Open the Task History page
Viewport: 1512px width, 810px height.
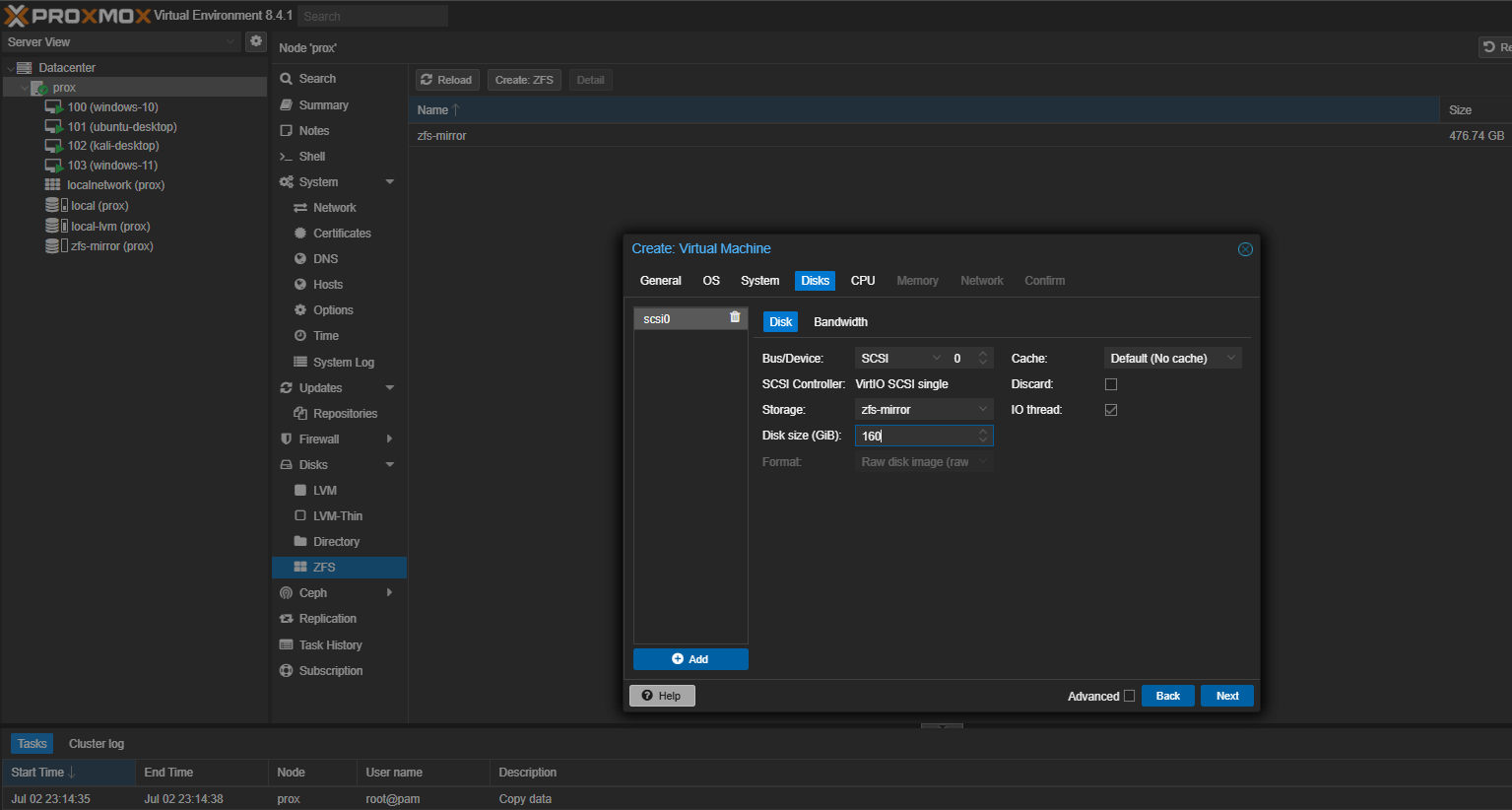(x=330, y=645)
